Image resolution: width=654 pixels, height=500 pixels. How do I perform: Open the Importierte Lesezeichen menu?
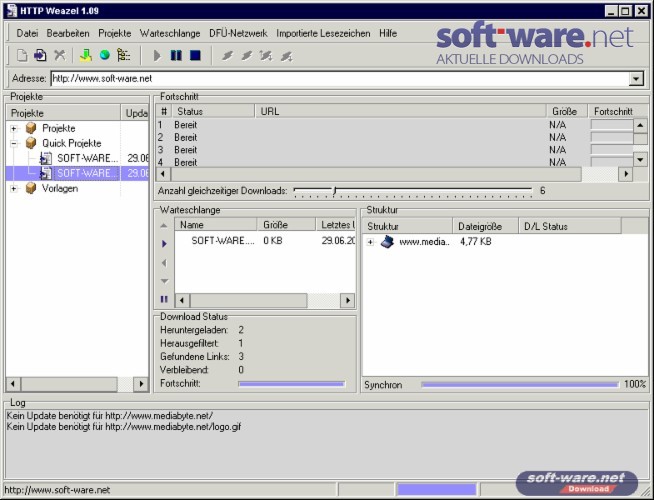pyautogui.click(x=323, y=33)
